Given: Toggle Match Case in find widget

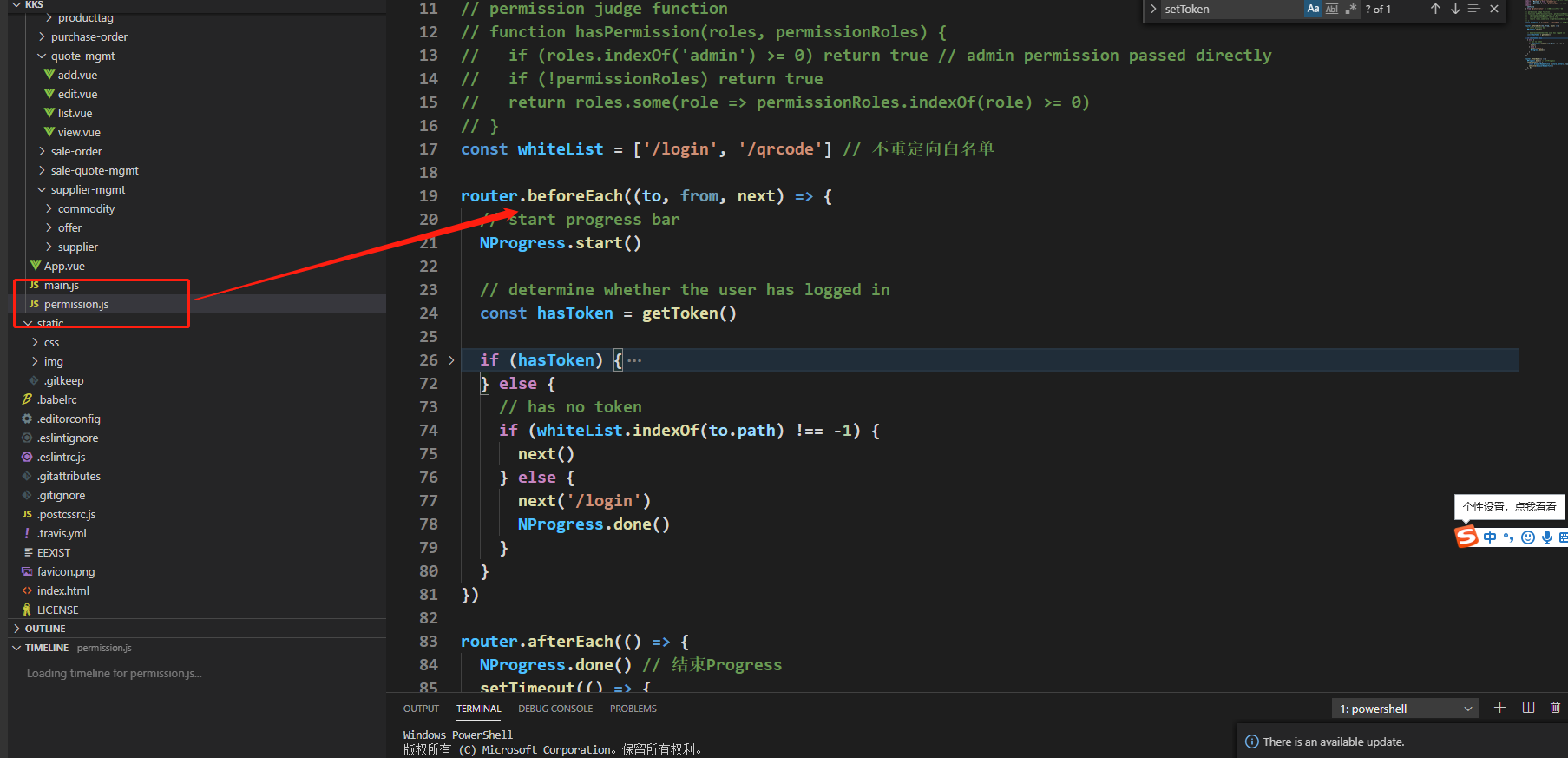Looking at the screenshot, I should 1313,9.
